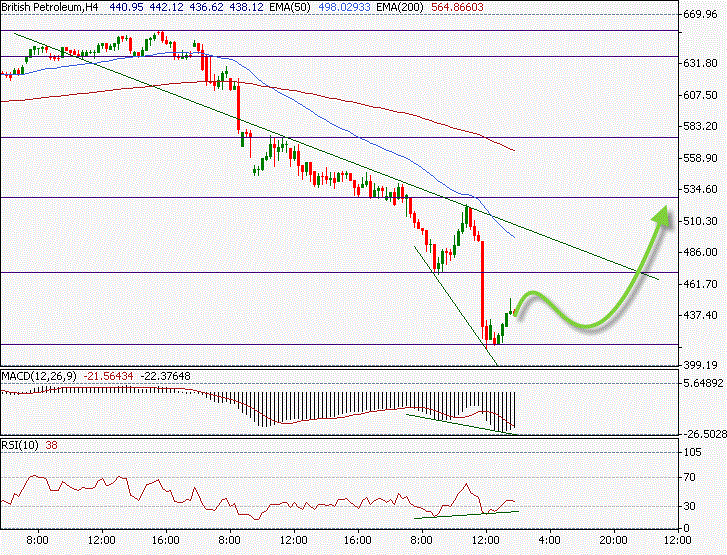Click the 669.96 price axis label
Screen dimensions: 727x555
point(700,14)
